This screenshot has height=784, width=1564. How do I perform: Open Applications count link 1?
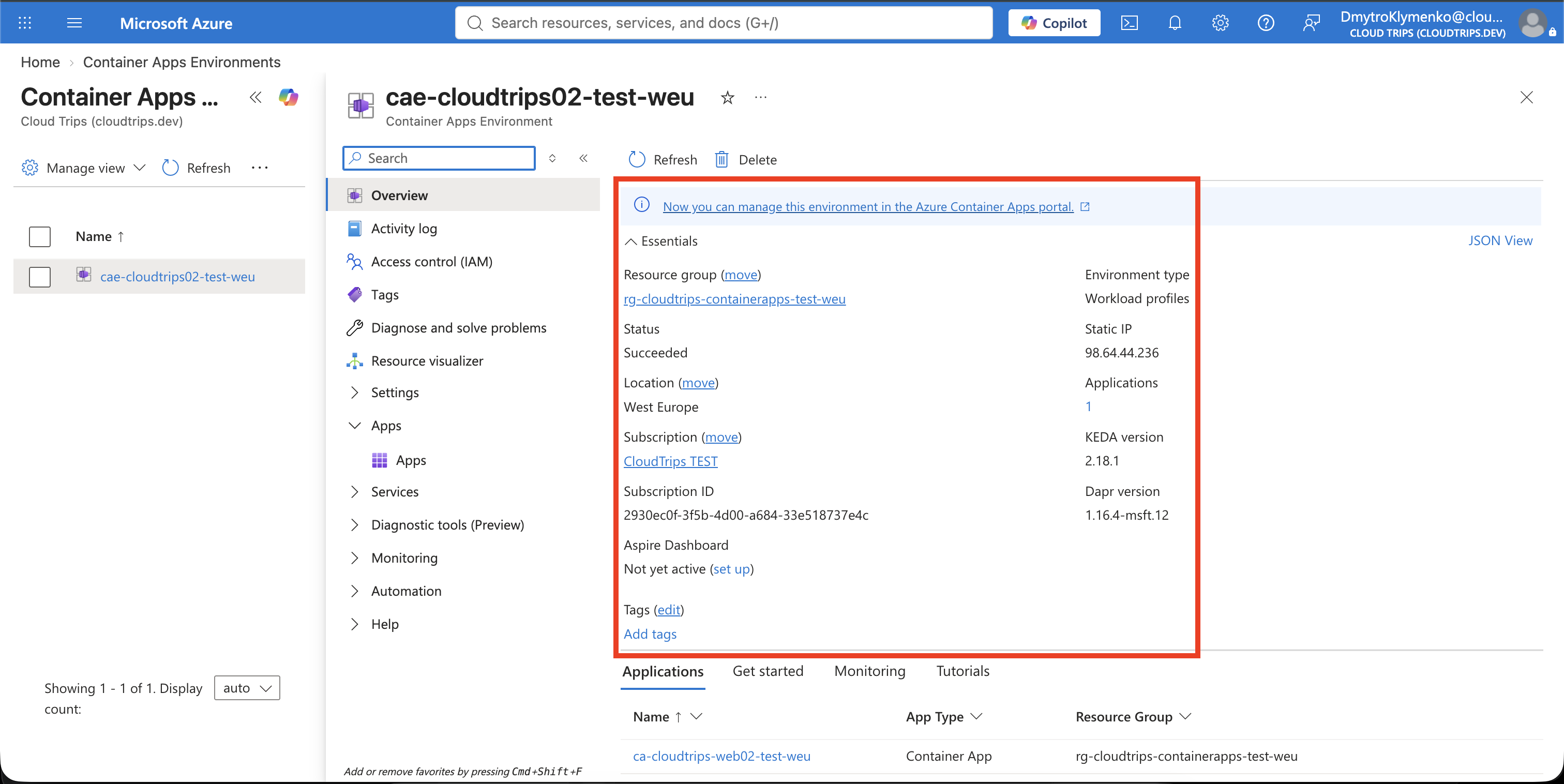pyautogui.click(x=1088, y=406)
